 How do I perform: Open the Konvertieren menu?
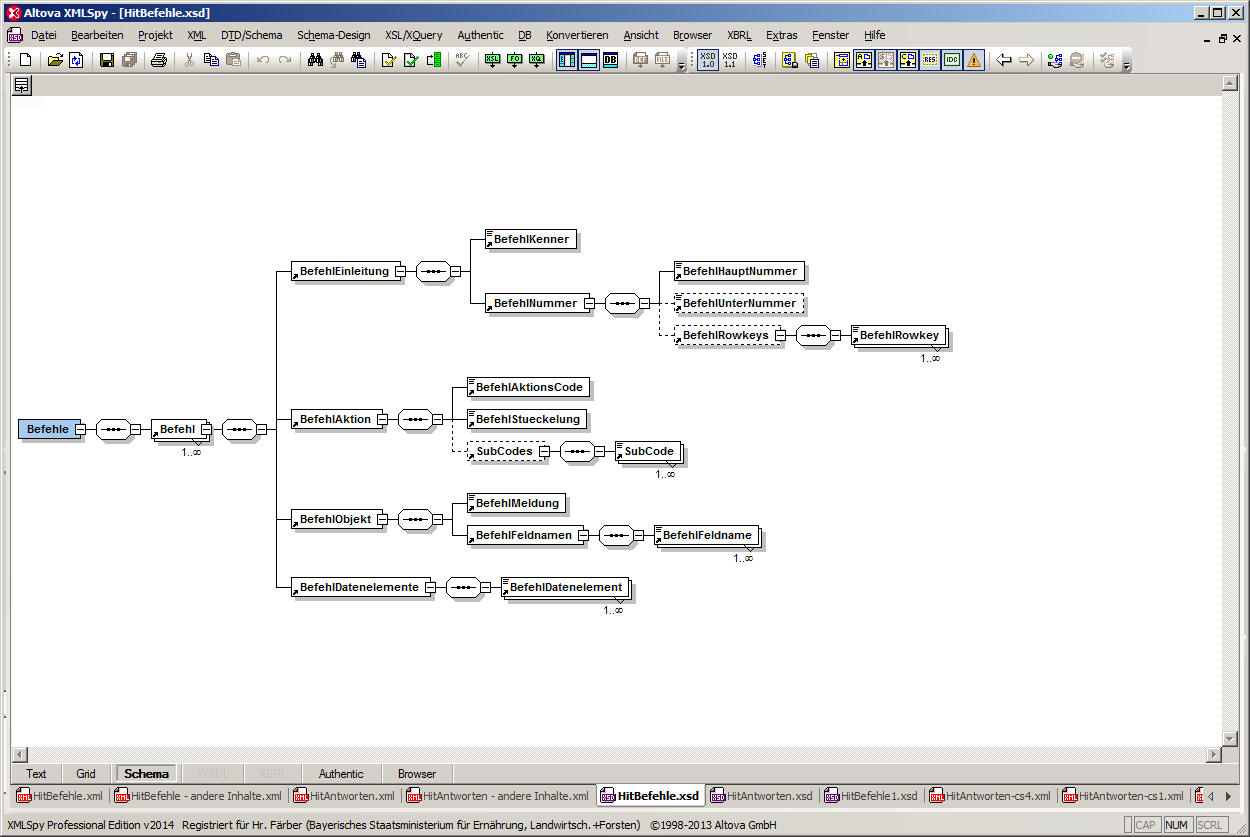(577, 35)
